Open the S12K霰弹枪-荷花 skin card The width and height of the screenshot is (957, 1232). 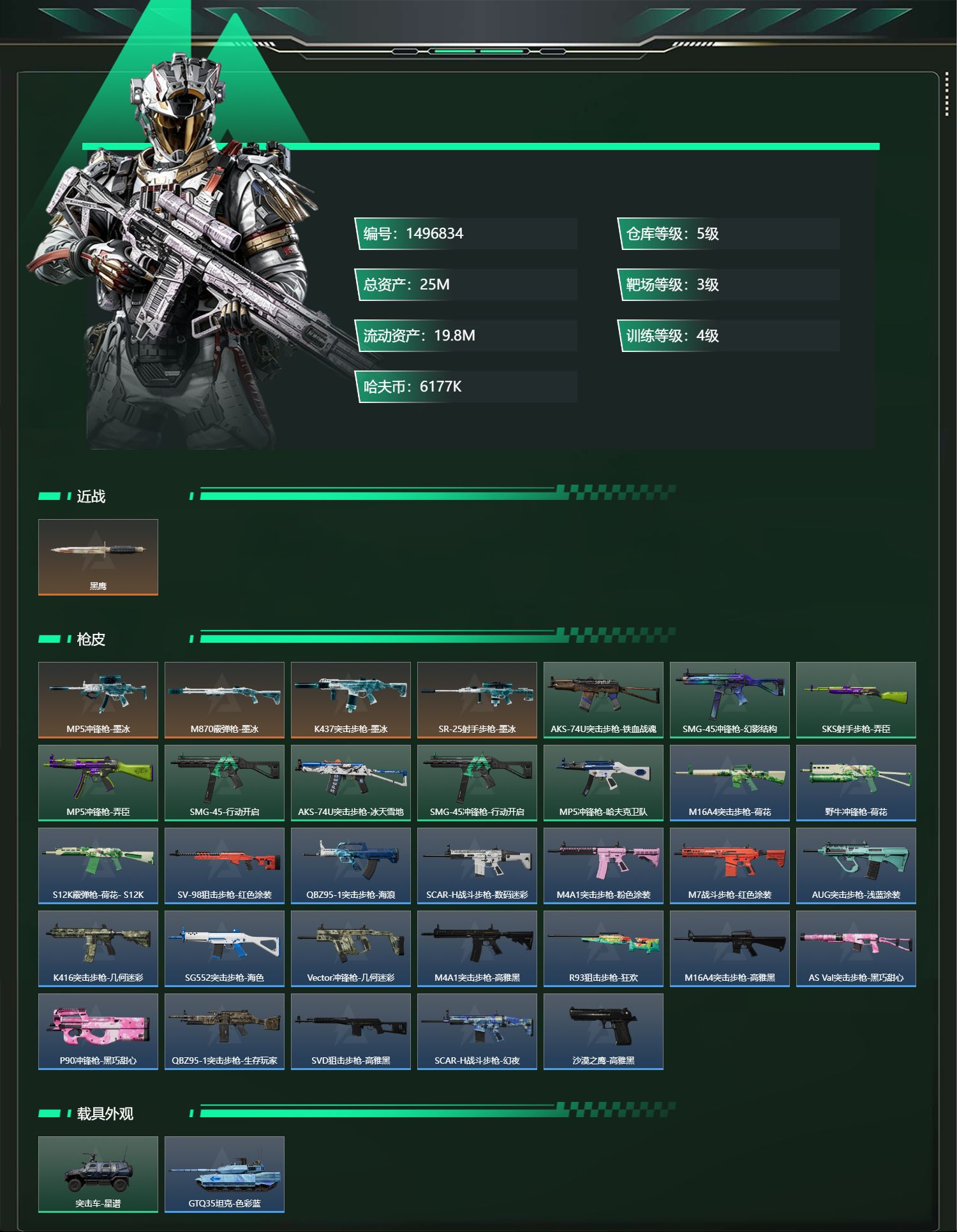(98, 866)
